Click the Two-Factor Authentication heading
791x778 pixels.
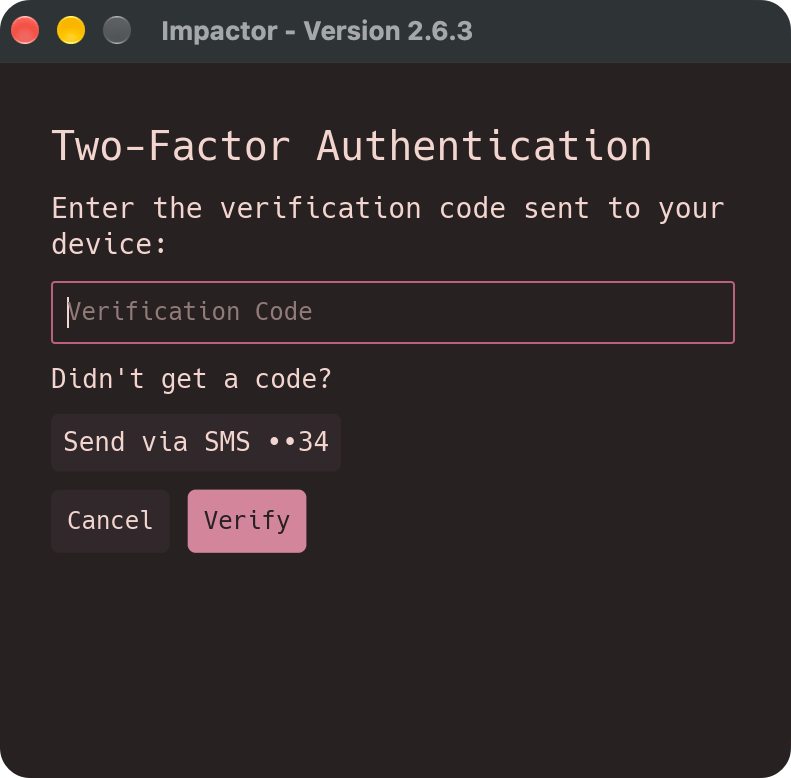(x=352, y=146)
